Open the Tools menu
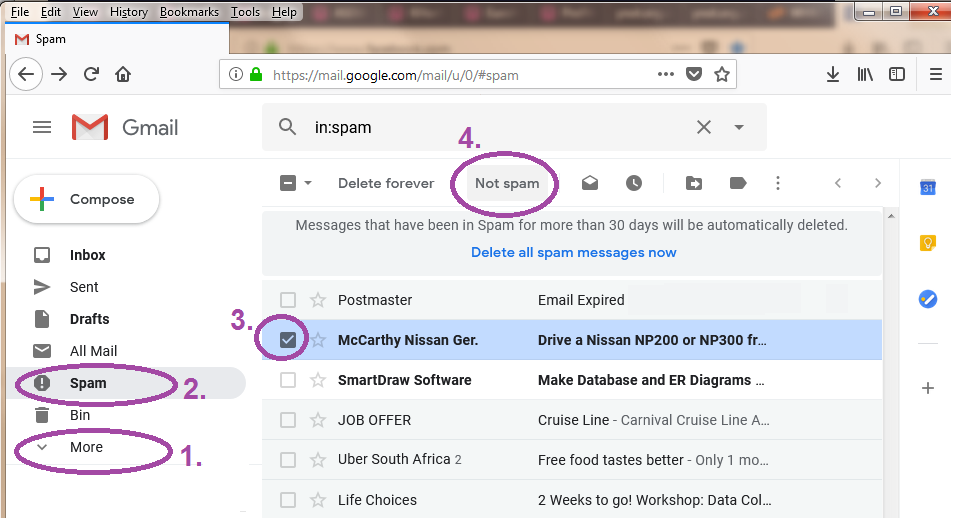Screen dimensions: 953x518 click(x=246, y=12)
